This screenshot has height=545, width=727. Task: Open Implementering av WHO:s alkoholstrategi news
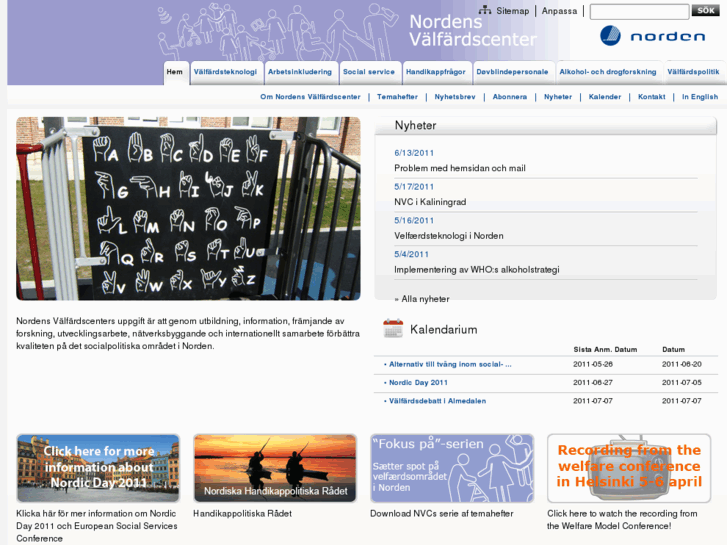(x=477, y=270)
